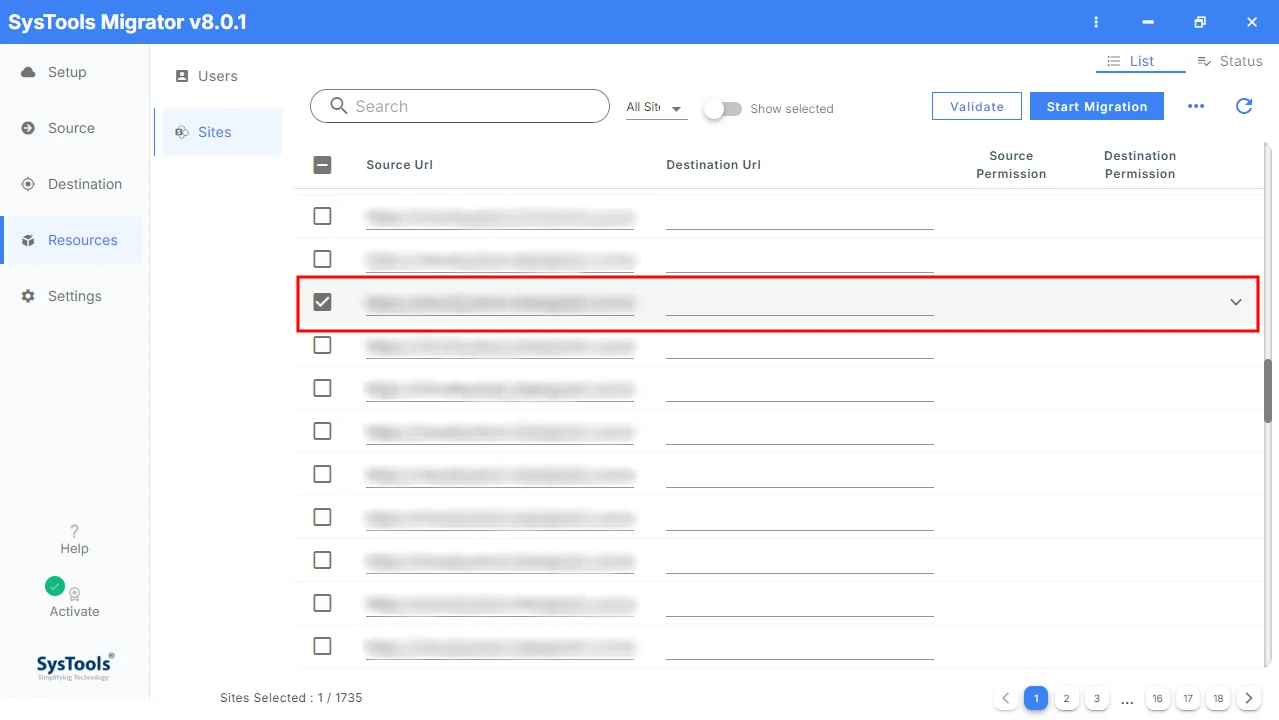Switch to Status view

click(1230, 61)
